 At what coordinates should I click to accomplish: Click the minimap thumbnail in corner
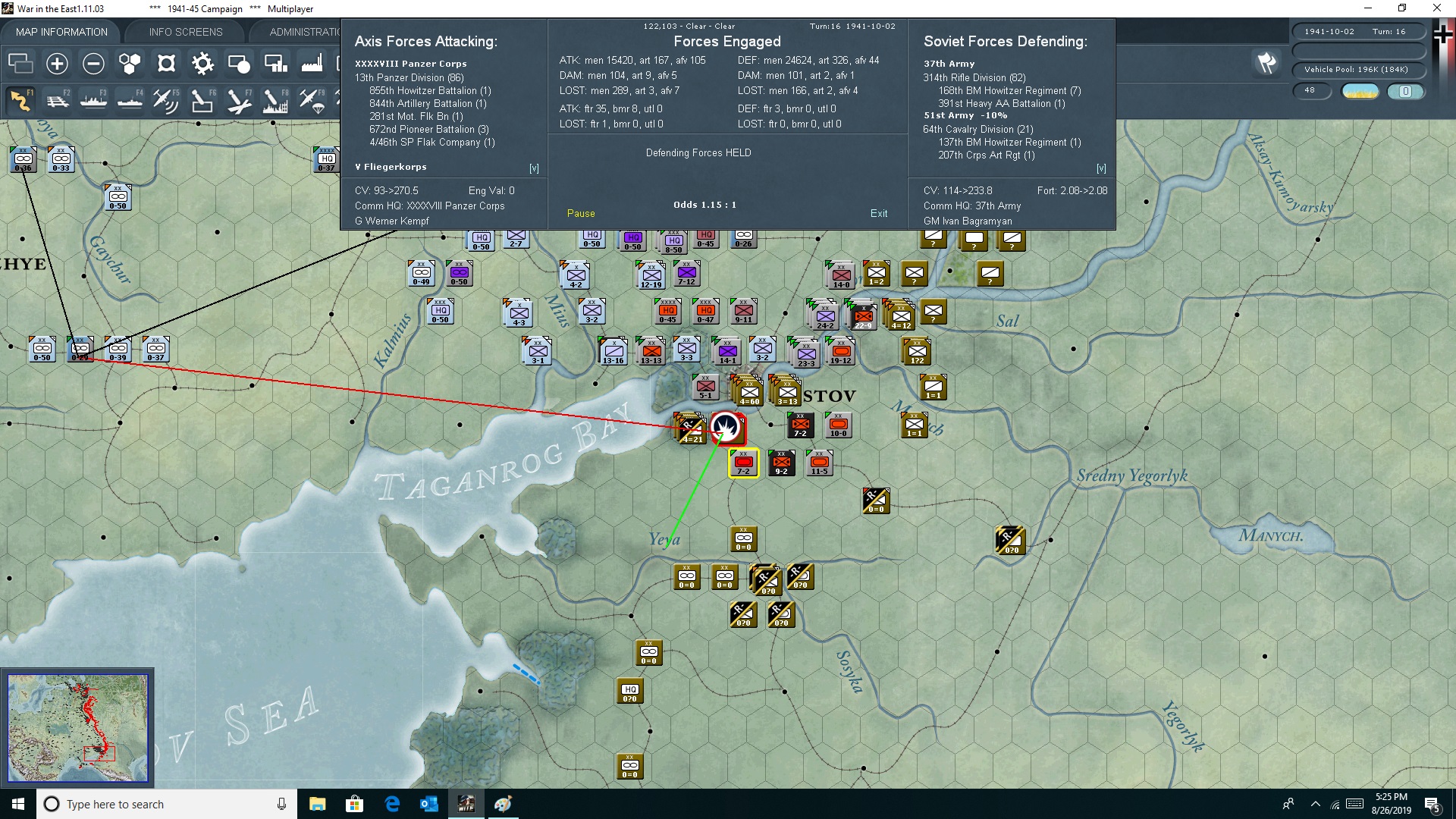[77, 728]
